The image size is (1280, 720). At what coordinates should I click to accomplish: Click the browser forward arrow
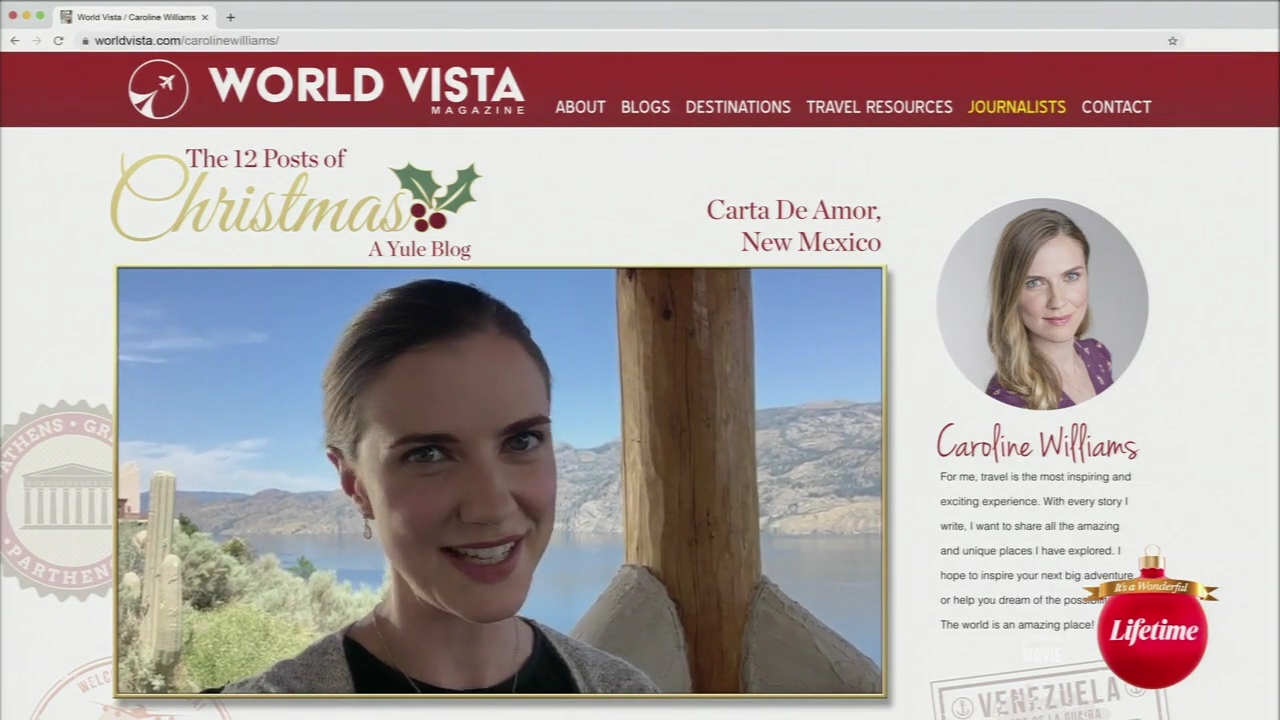tap(36, 41)
